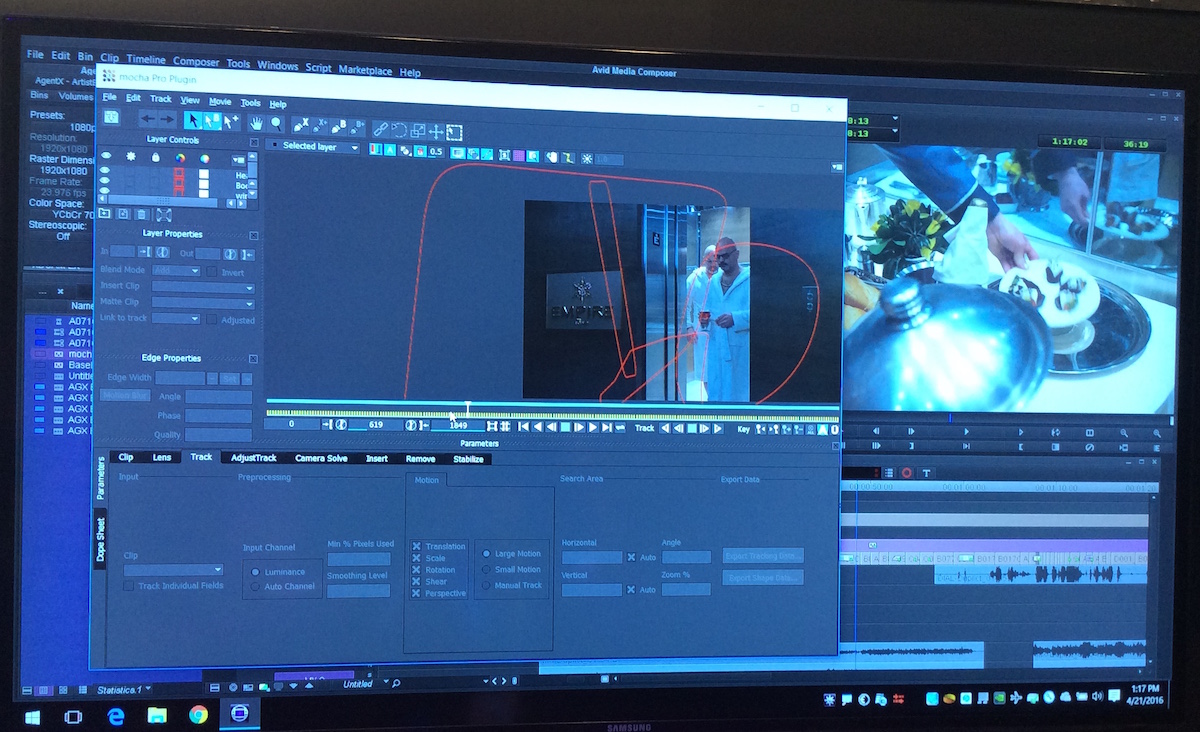The image size is (1200, 732).
Task: Select the Manual Track radio button
Action: tap(486, 584)
